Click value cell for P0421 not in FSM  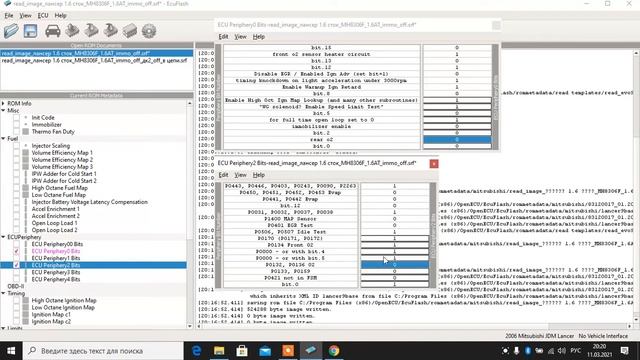395,278
